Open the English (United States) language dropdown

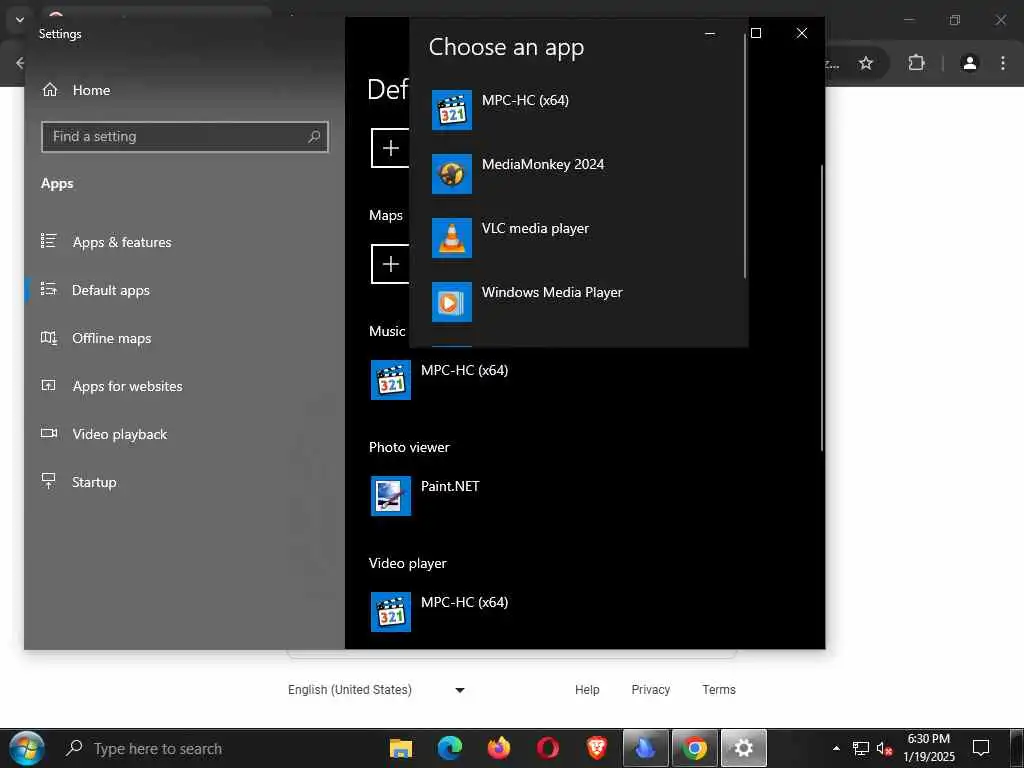[x=376, y=690]
